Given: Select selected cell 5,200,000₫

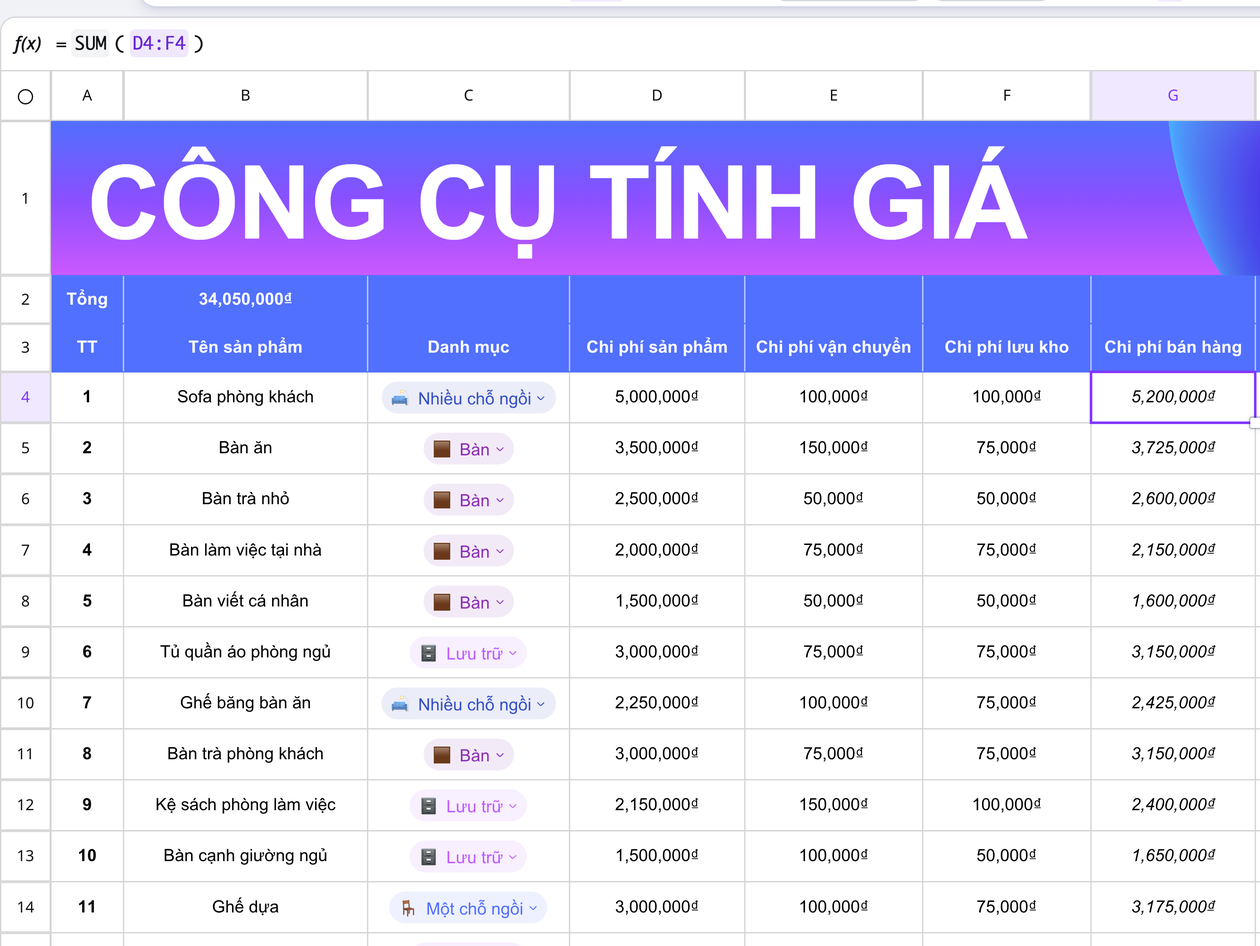Looking at the screenshot, I should pos(1173,397).
